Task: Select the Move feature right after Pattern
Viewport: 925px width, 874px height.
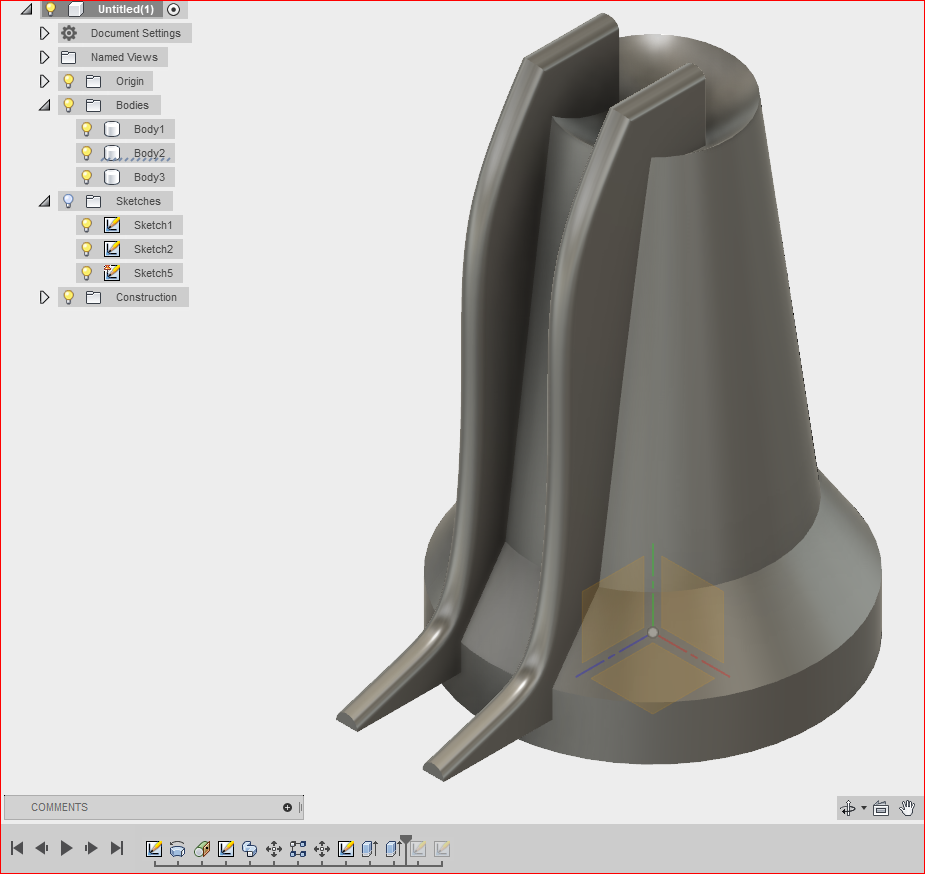Action: point(322,849)
